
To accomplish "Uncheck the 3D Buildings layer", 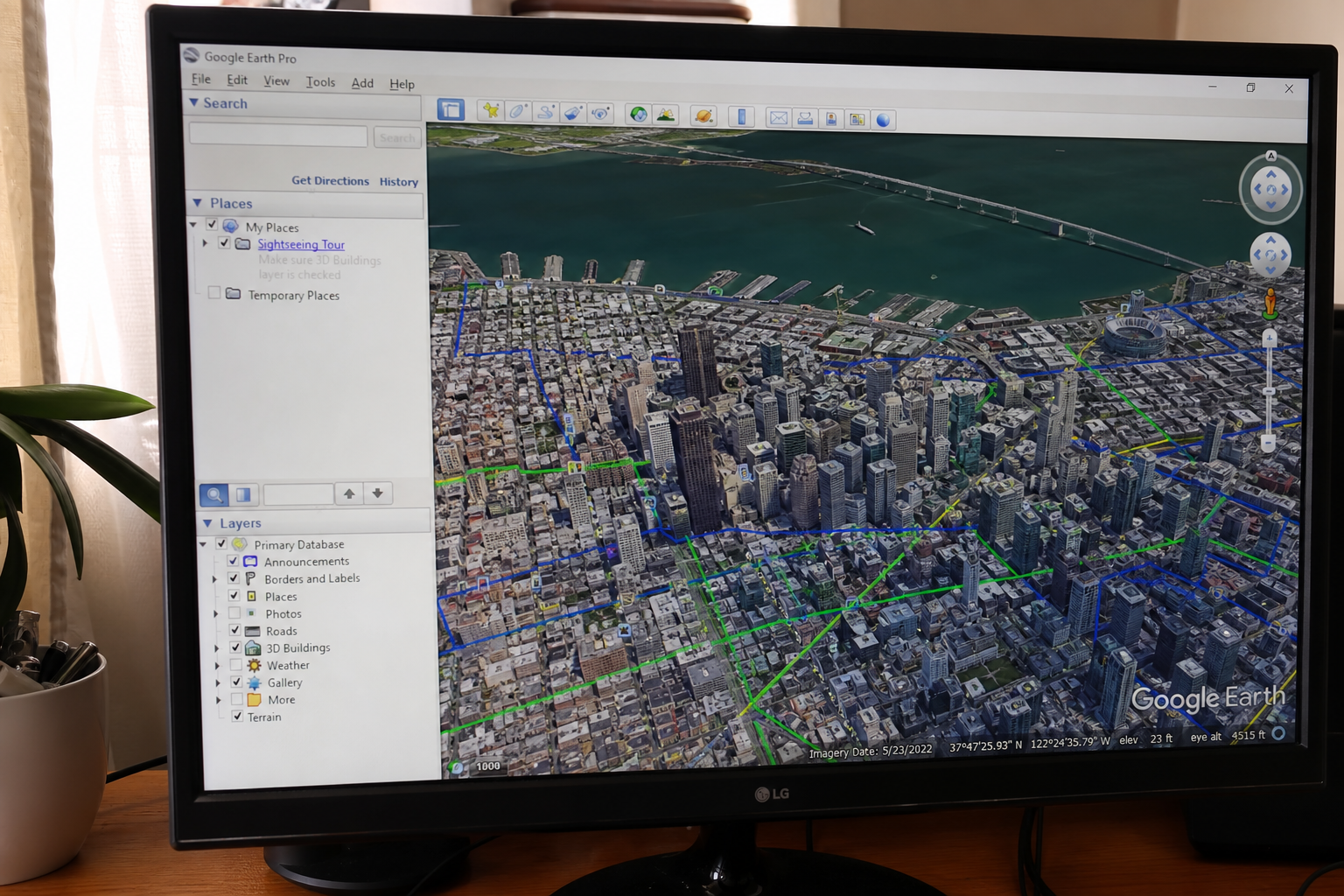I will 235,647.
